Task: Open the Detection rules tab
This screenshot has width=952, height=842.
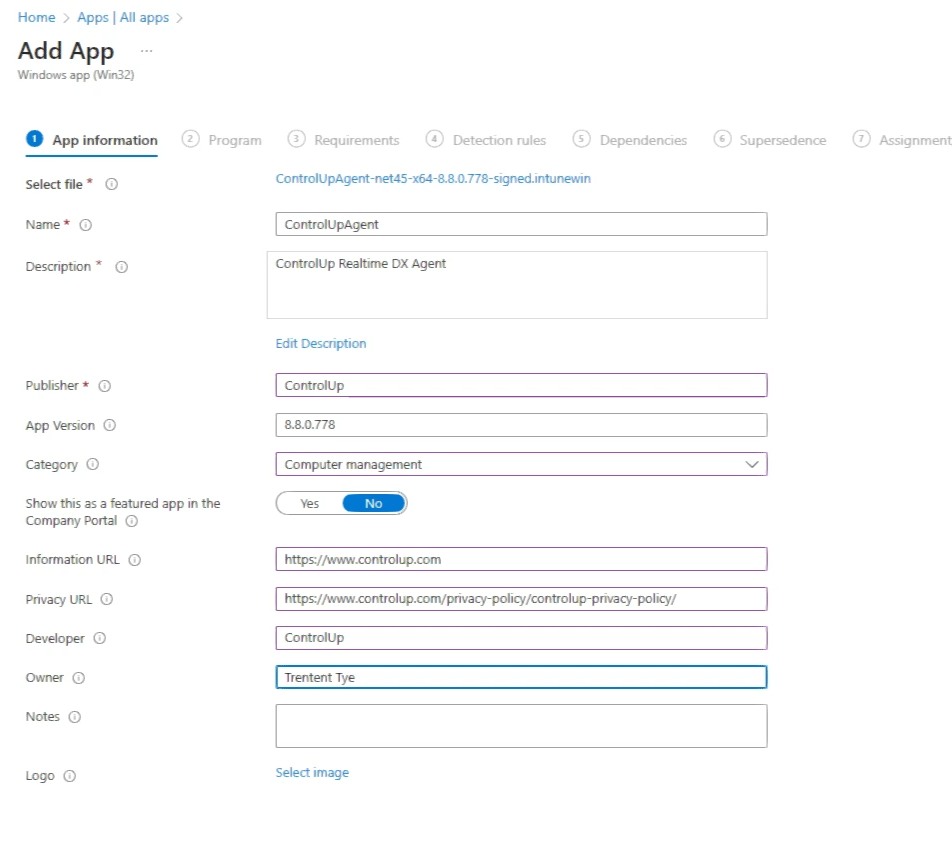Action: pos(486,140)
